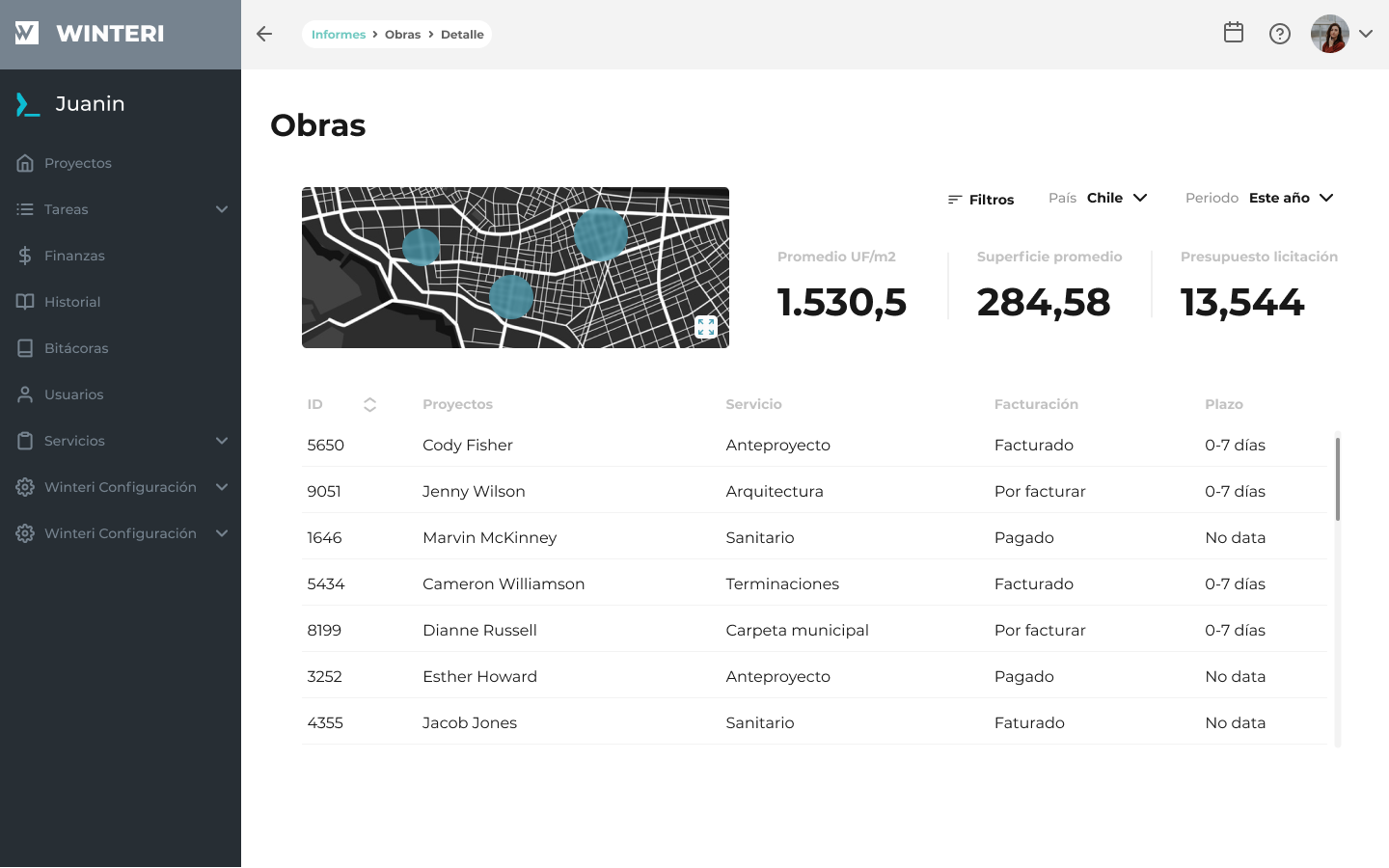
Task: Click the user profile avatar
Action: tap(1329, 34)
